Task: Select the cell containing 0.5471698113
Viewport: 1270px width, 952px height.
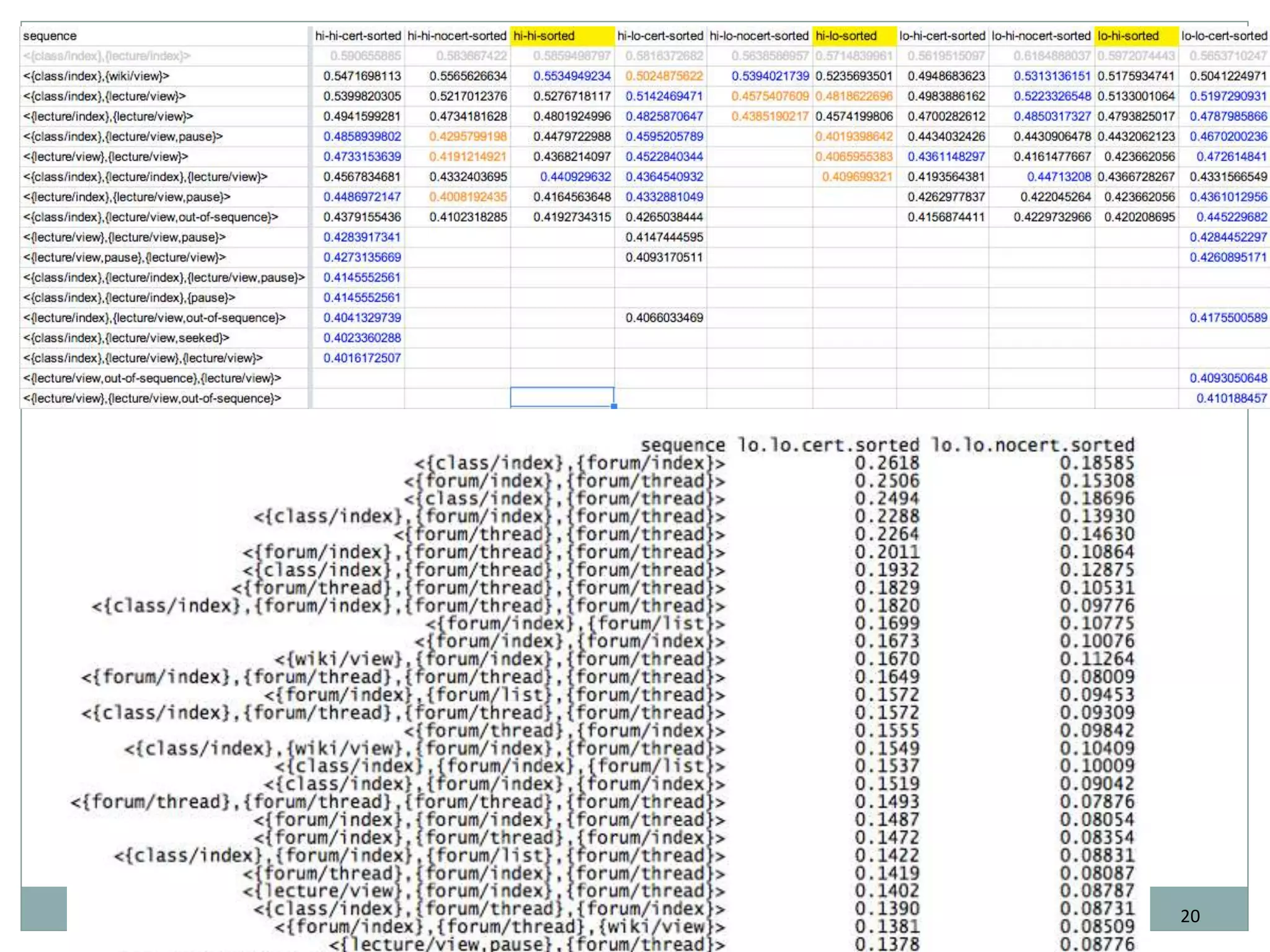Action: pos(362,76)
